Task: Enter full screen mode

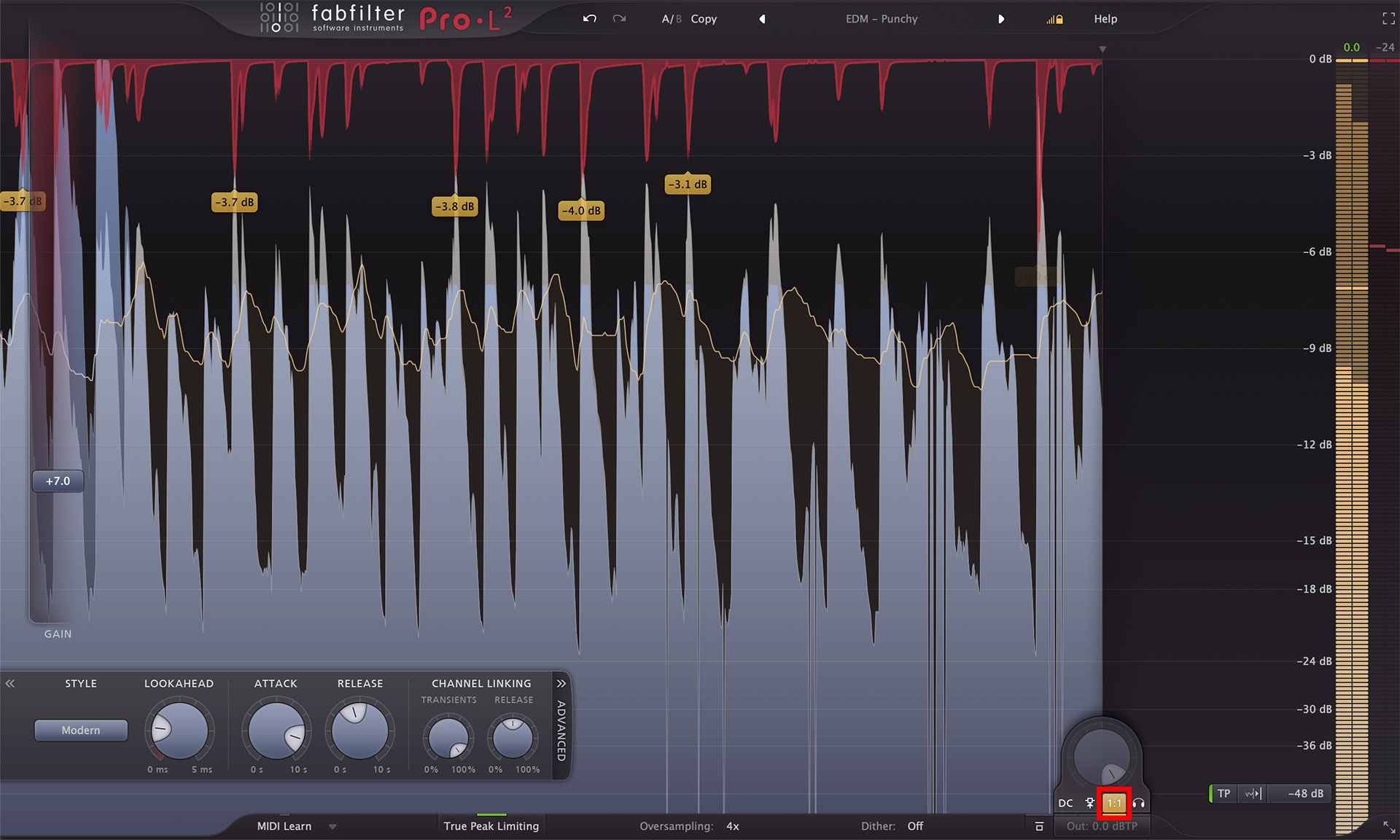Action: tap(1388, 19)
